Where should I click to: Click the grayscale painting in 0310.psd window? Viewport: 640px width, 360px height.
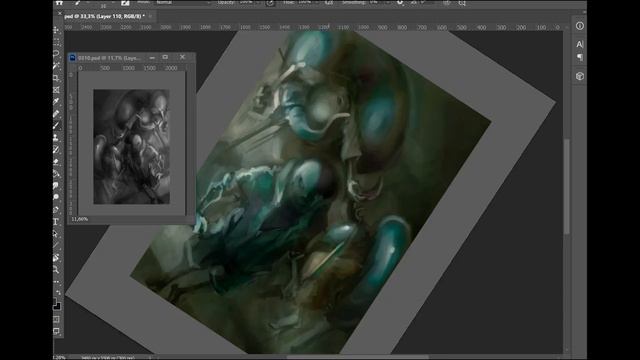(x=131, y=147)
